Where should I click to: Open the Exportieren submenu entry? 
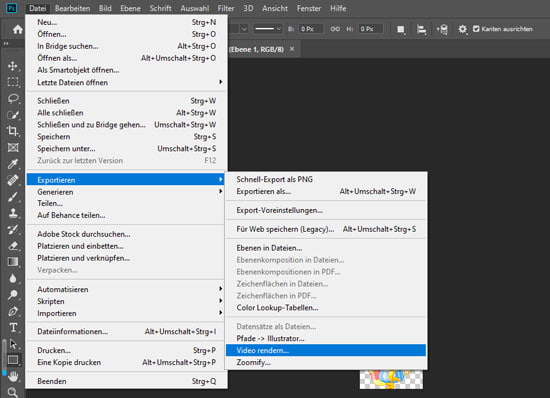pos(126,180)
